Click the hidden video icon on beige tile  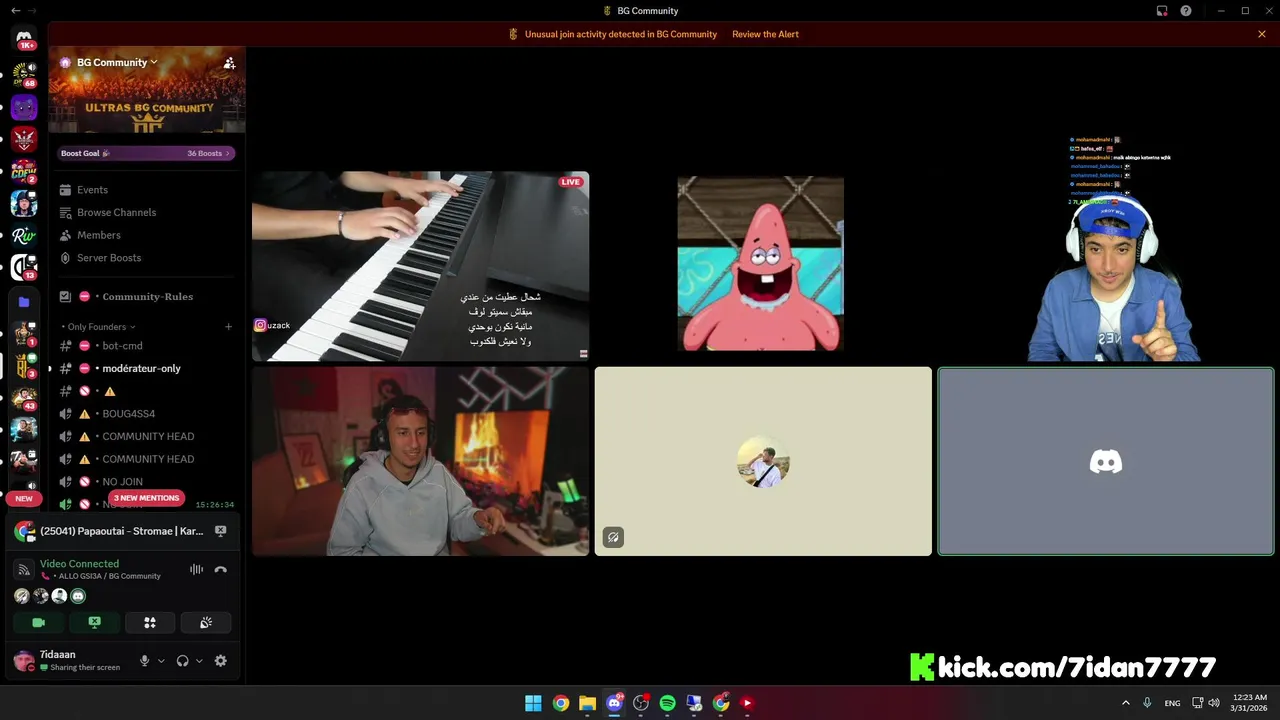(613, 537)
